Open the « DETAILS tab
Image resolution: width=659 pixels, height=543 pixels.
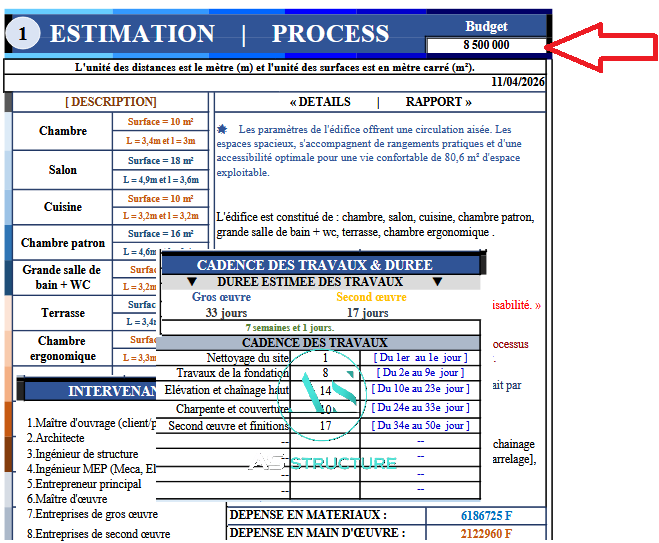[320, 102]
